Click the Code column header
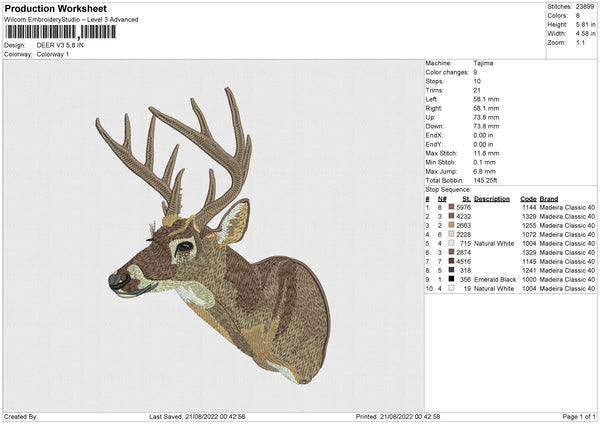Screen dimensions: 600x424 click(528, 198)
